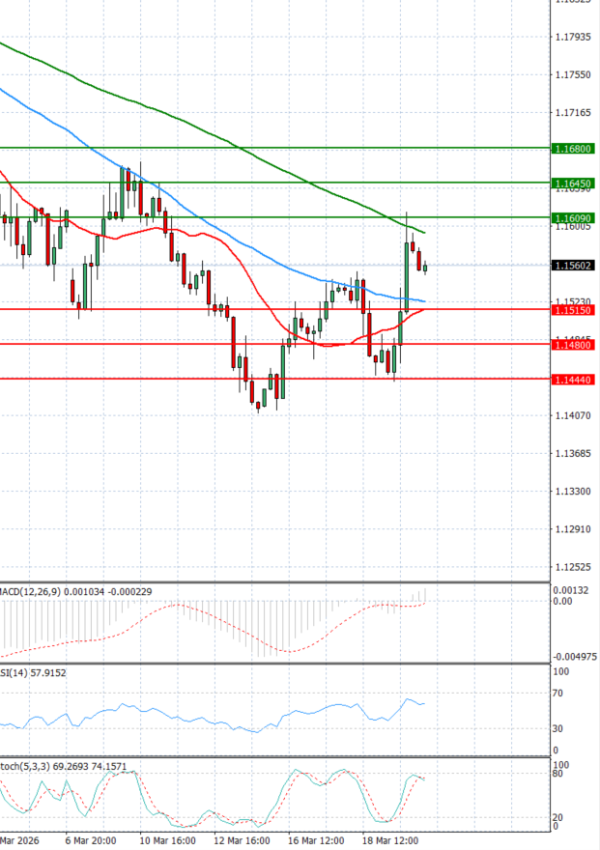Select the current price label 1.15602
600x850 pixels.
574,265
